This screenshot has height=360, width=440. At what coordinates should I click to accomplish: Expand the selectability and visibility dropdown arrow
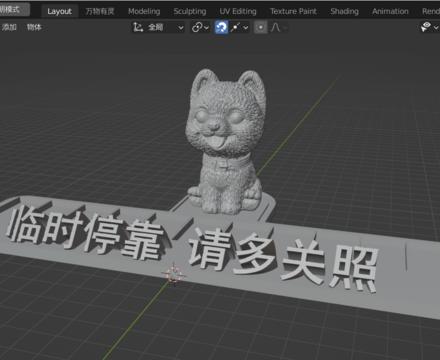(x=436, y=28)
